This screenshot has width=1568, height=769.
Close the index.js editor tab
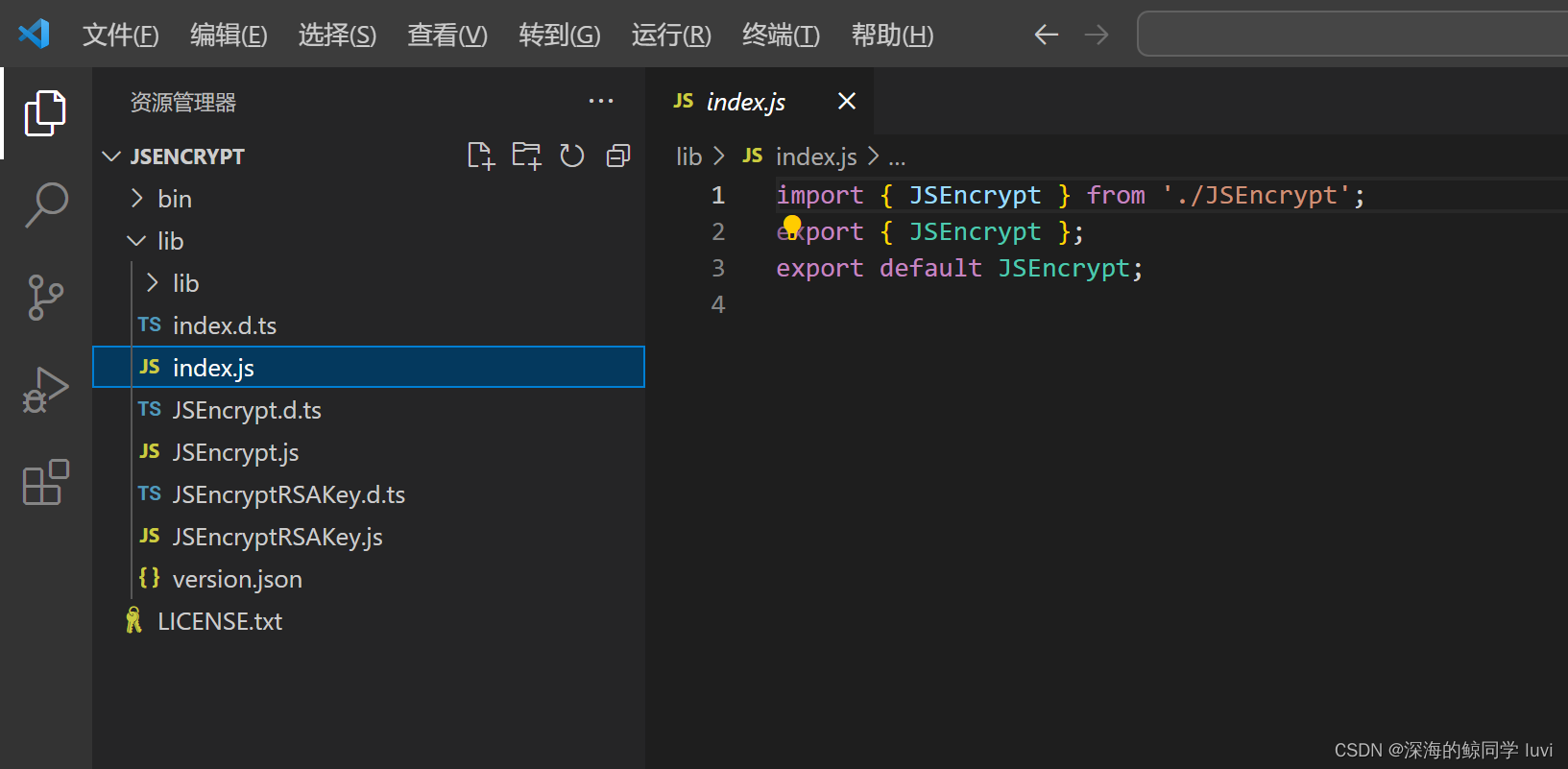pyautogui.click(x=847, y=101)
